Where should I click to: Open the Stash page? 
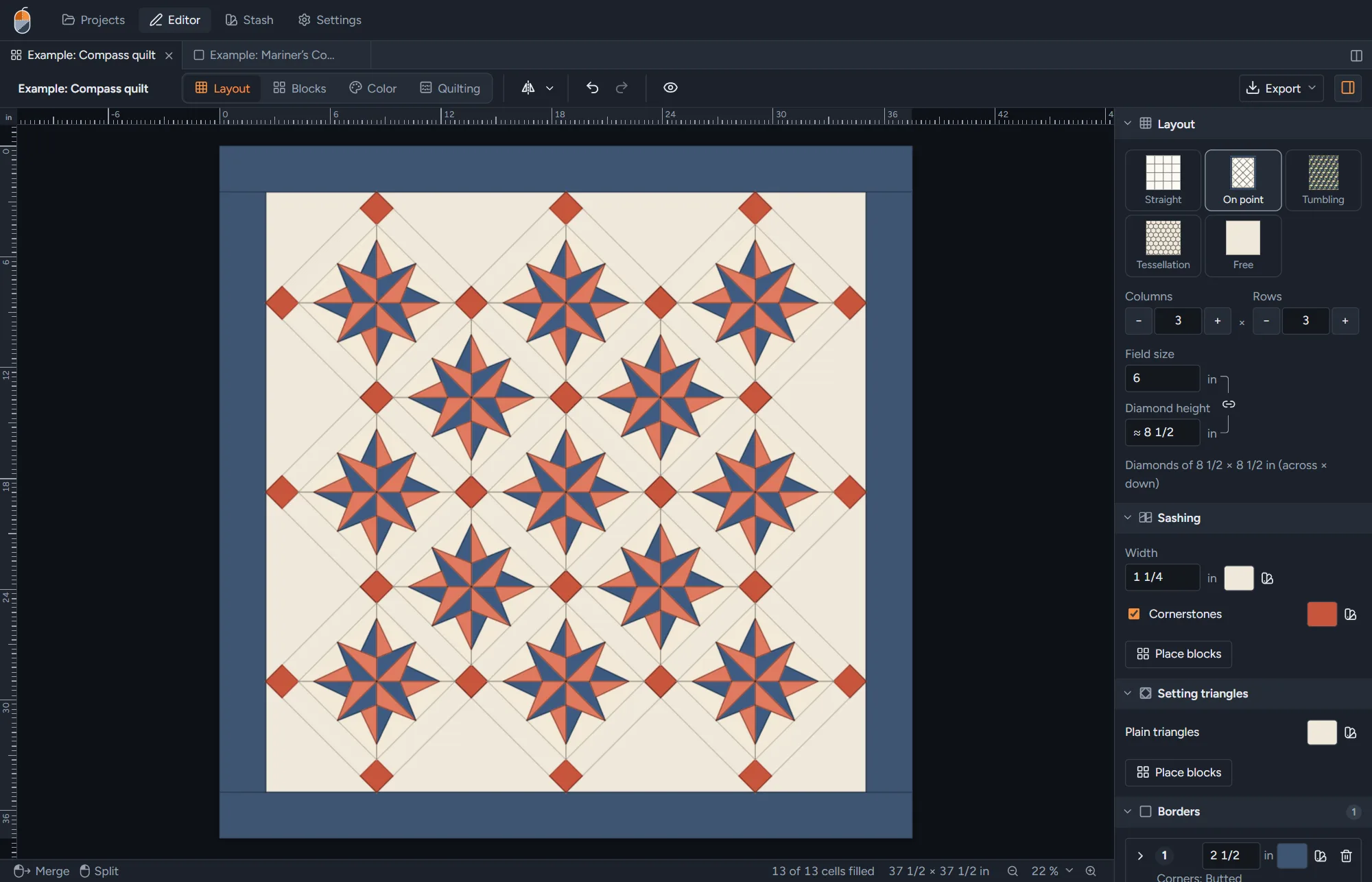coord(249,20)
